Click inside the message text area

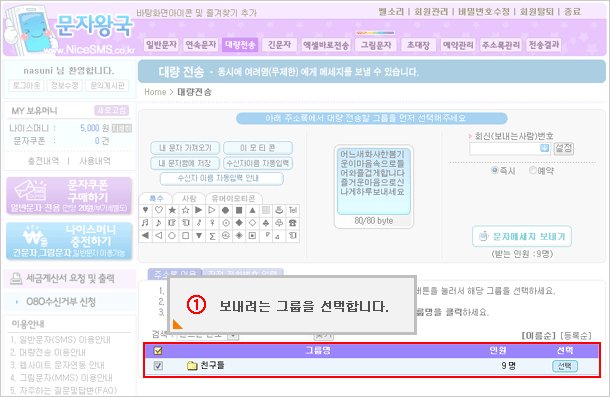coord(373,181)
